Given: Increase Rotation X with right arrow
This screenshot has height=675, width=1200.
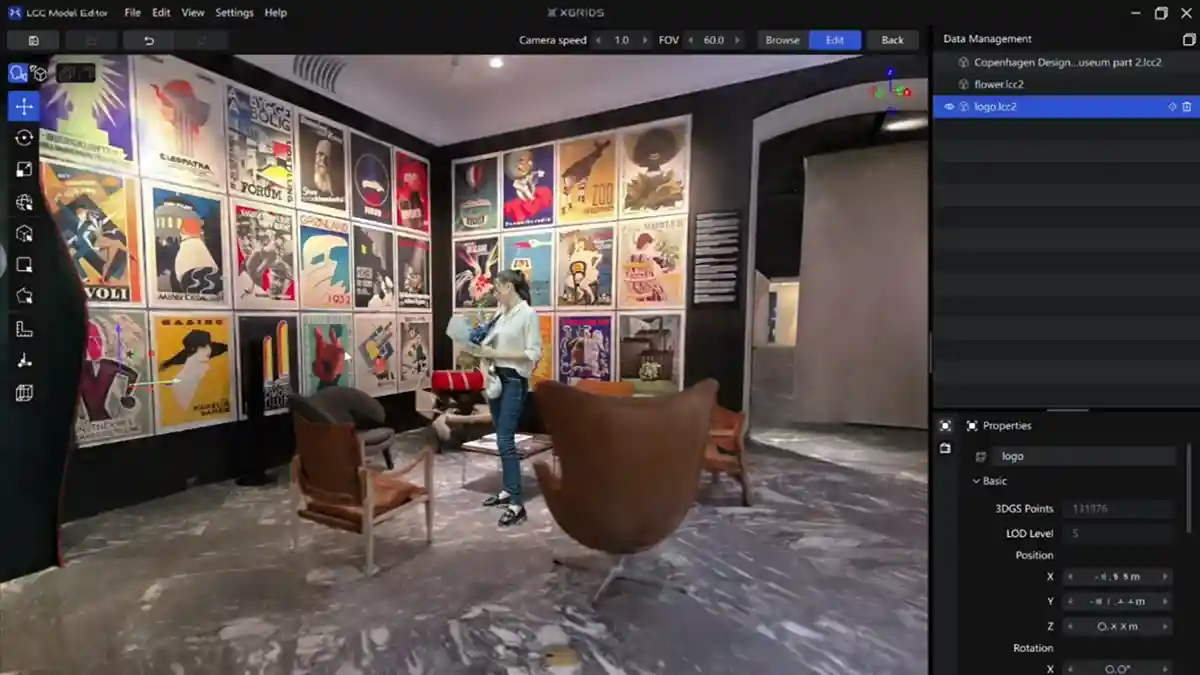Looking at the screenshot, I should coord(1164,668).
